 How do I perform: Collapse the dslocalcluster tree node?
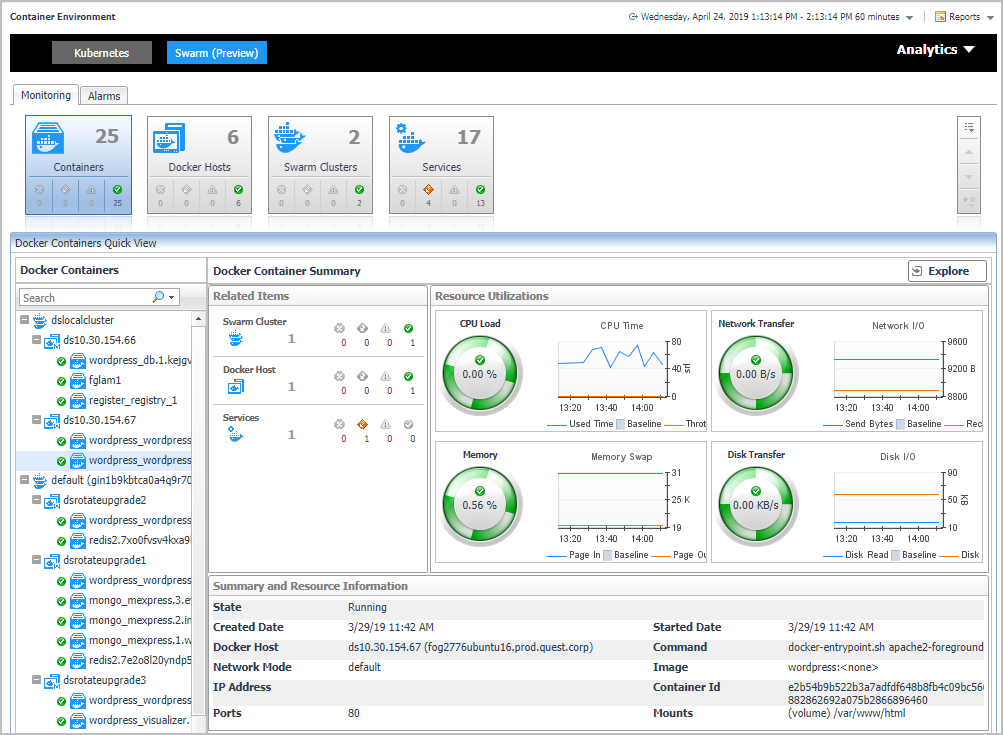click(24, 321)
